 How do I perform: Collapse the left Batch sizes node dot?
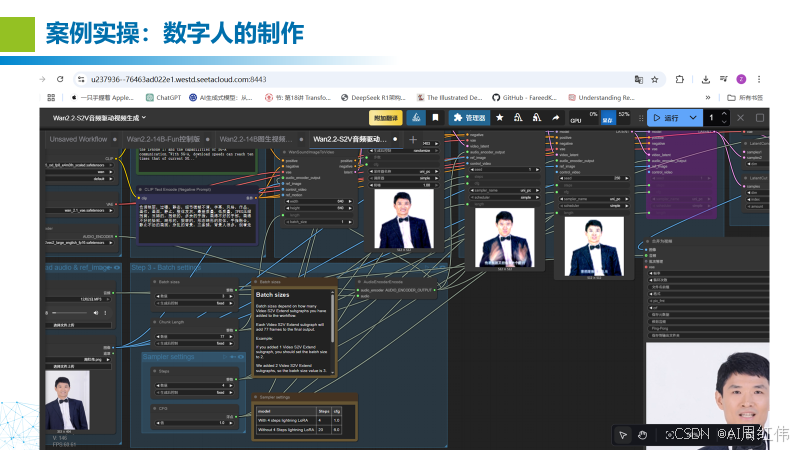click(155, 282)
